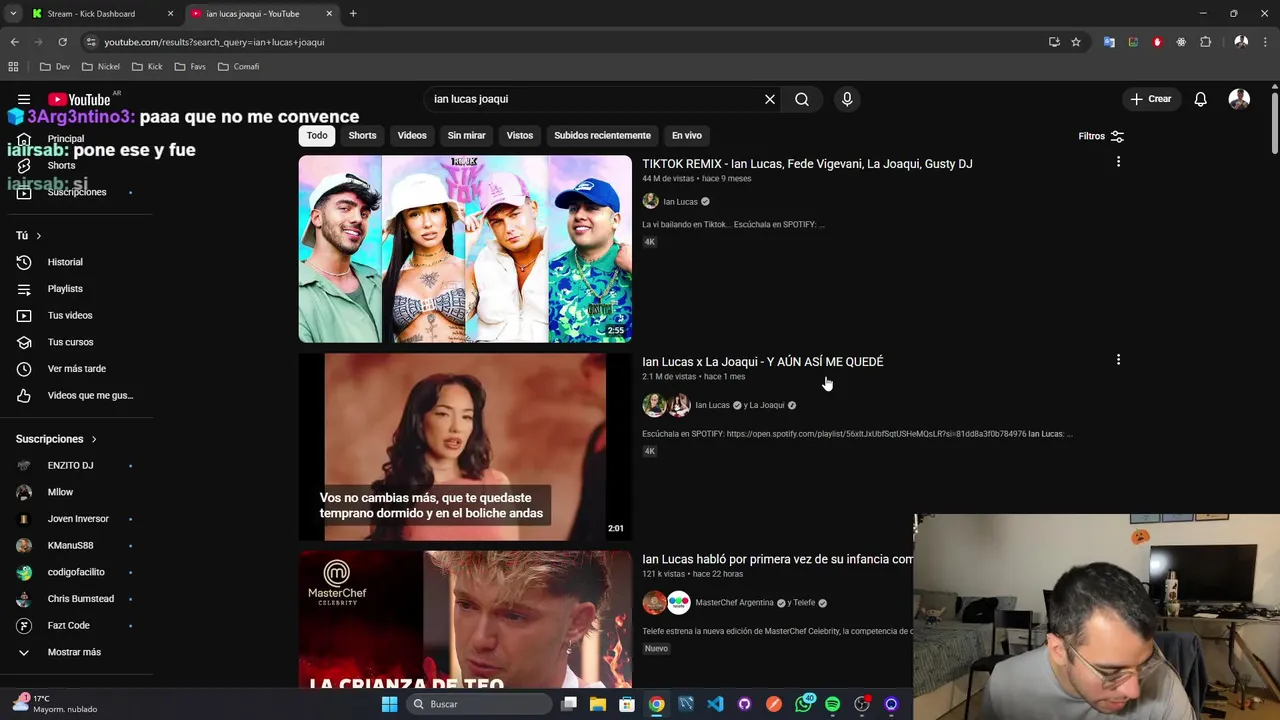Open Chrome three-dot menu

tap(1266, 42)
